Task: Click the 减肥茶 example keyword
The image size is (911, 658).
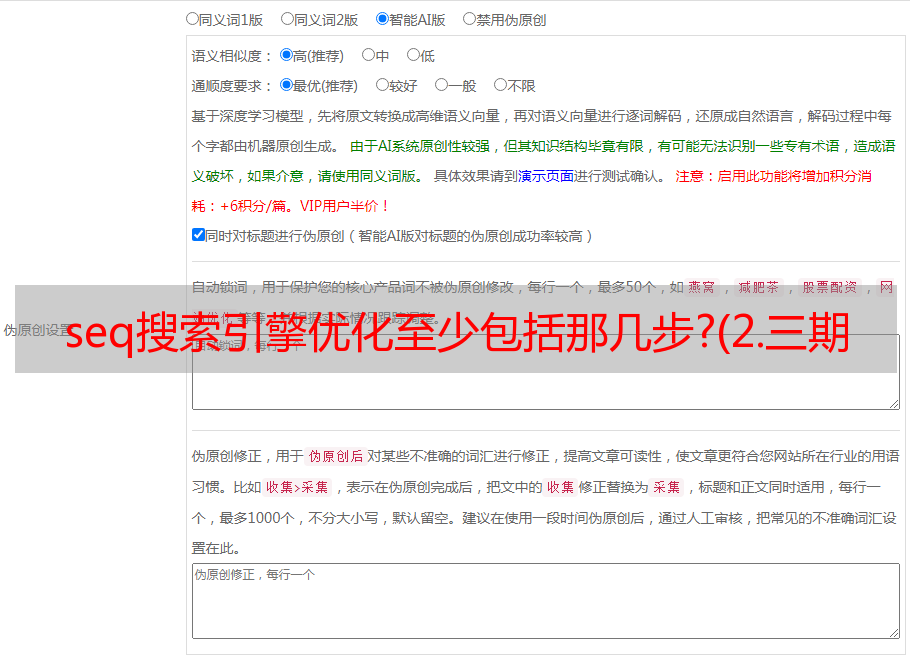Action: [x=759, y=287]
